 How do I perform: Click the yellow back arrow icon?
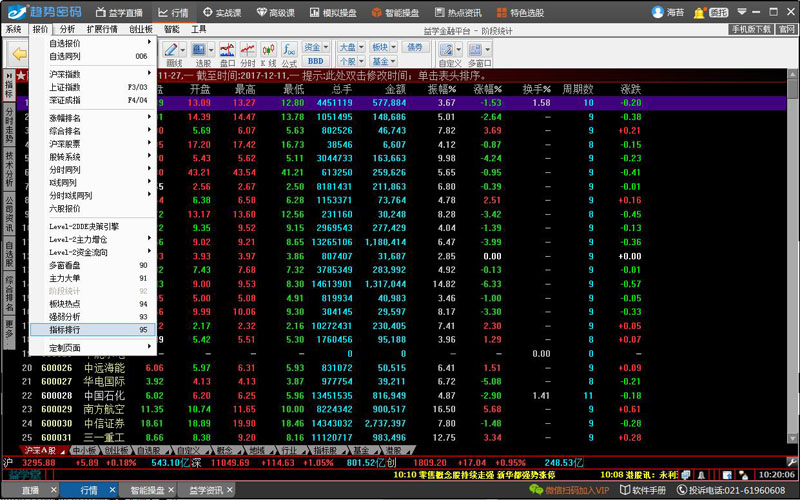pos(19,54)
